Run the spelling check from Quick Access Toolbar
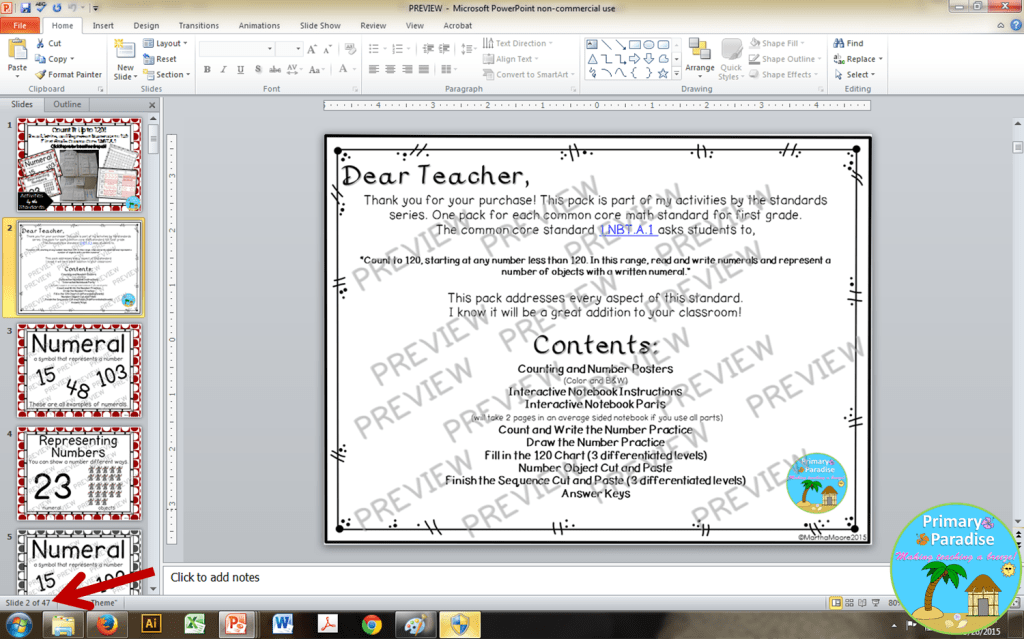This screenshot has width=1024, height=641. (x=41, y=8)
